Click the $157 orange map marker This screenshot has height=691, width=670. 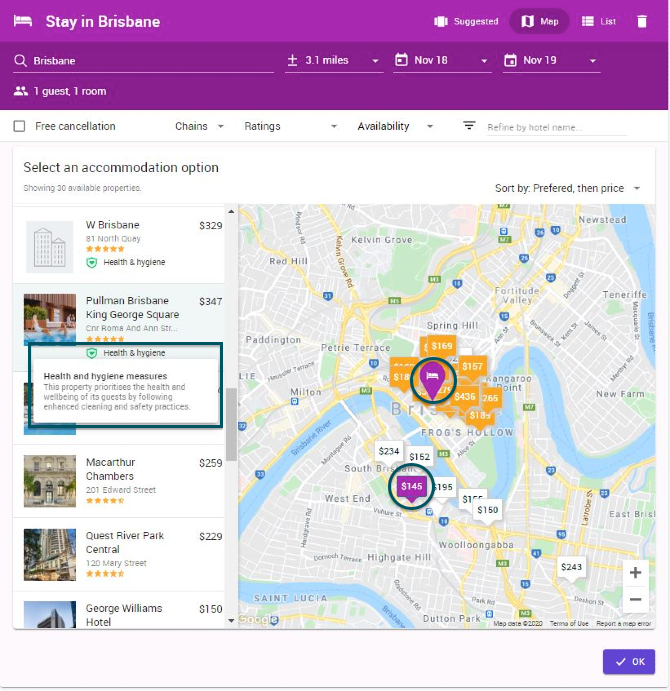(472, 367)
